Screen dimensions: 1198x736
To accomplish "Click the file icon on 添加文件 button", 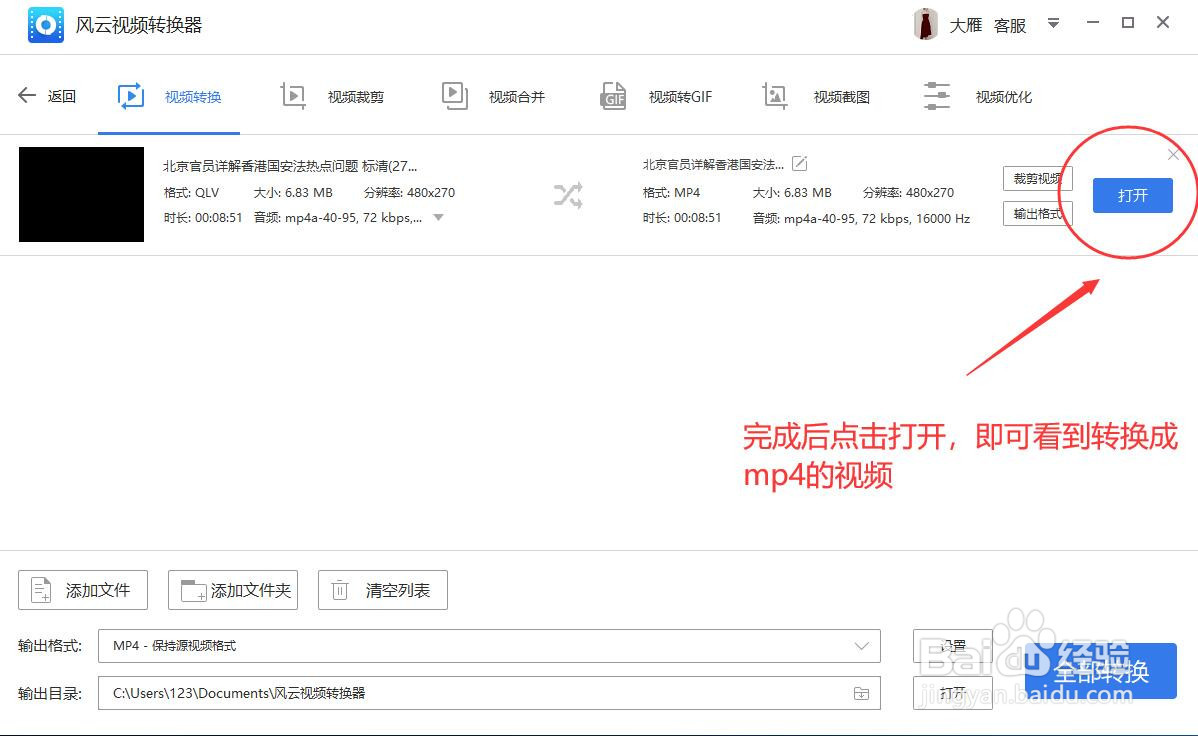I will 41,590.
